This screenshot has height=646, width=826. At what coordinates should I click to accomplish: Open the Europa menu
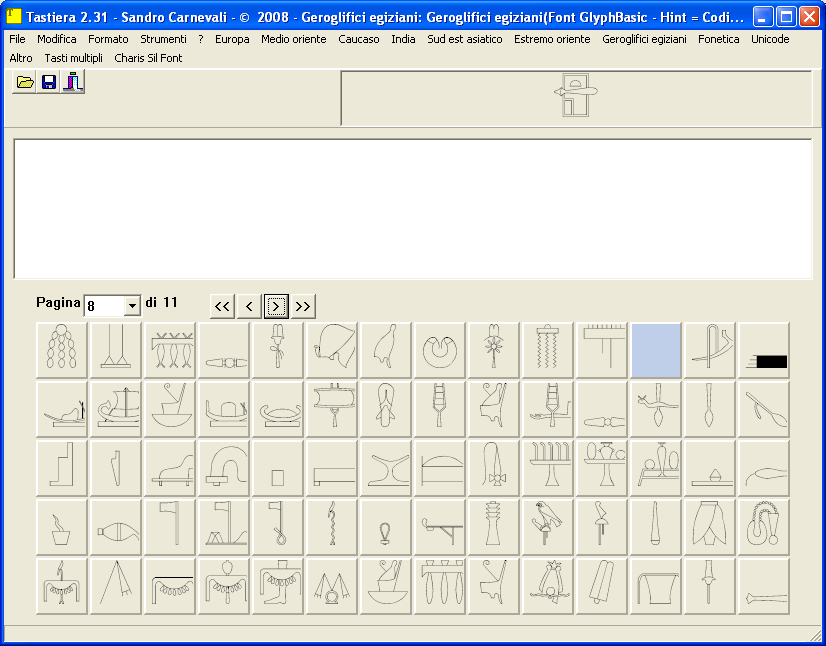click(232, 39)
